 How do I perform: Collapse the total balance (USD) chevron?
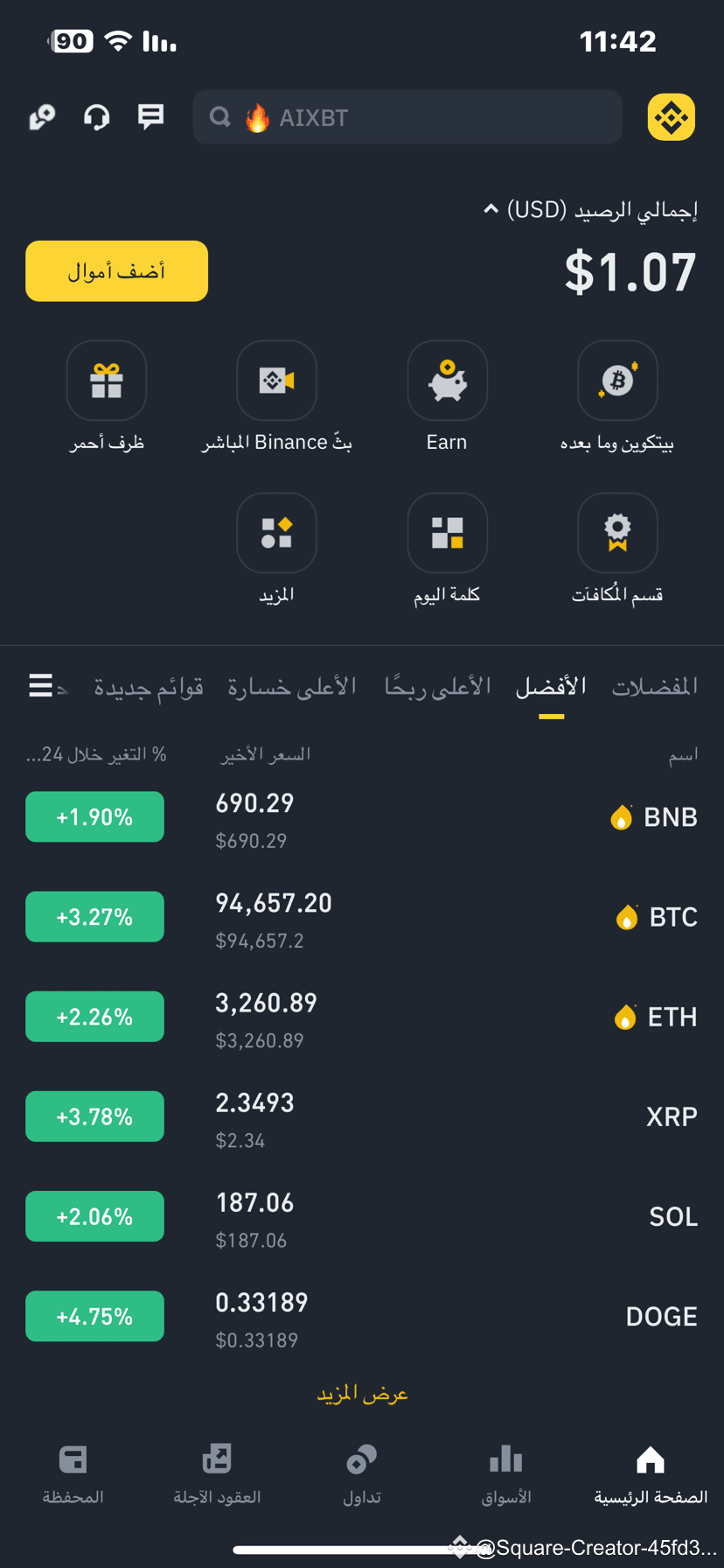click(x=491, y=209)
